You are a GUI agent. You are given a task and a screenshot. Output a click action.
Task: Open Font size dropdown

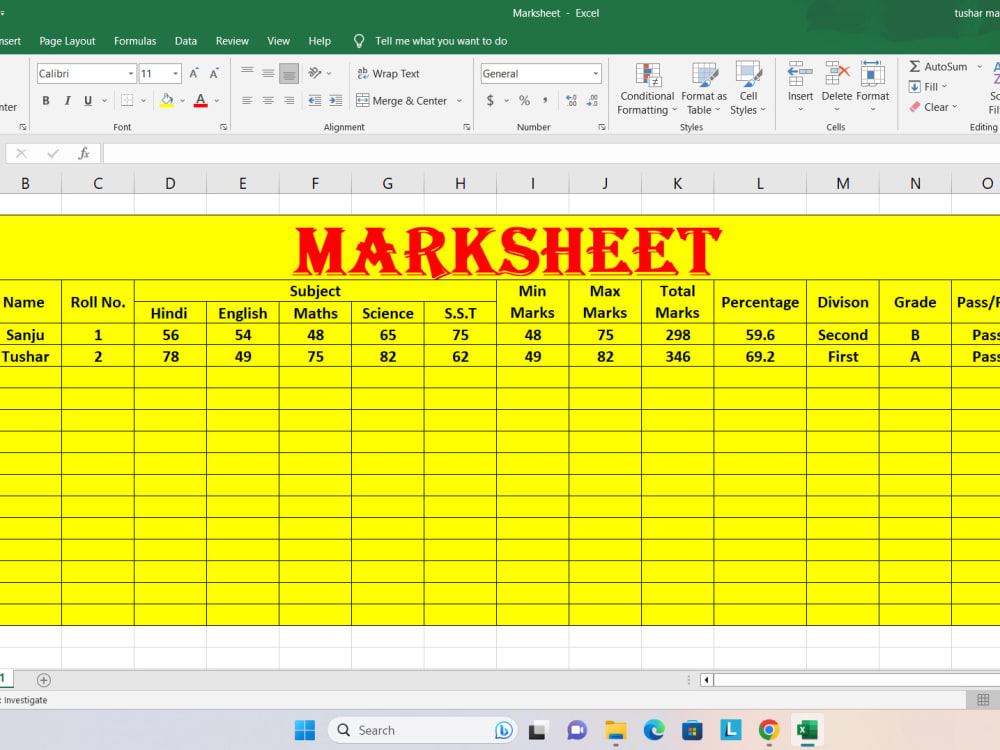point(175,73)
